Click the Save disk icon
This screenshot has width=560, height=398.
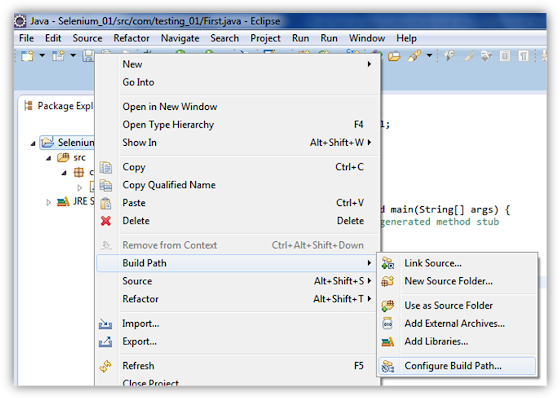[x=89, y=56]
